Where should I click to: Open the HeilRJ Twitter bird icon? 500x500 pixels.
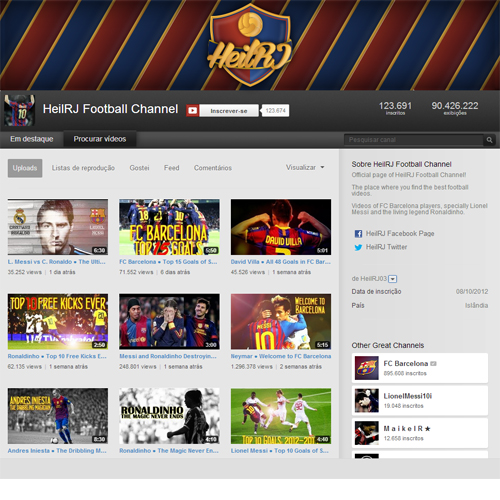click(358, 247)
